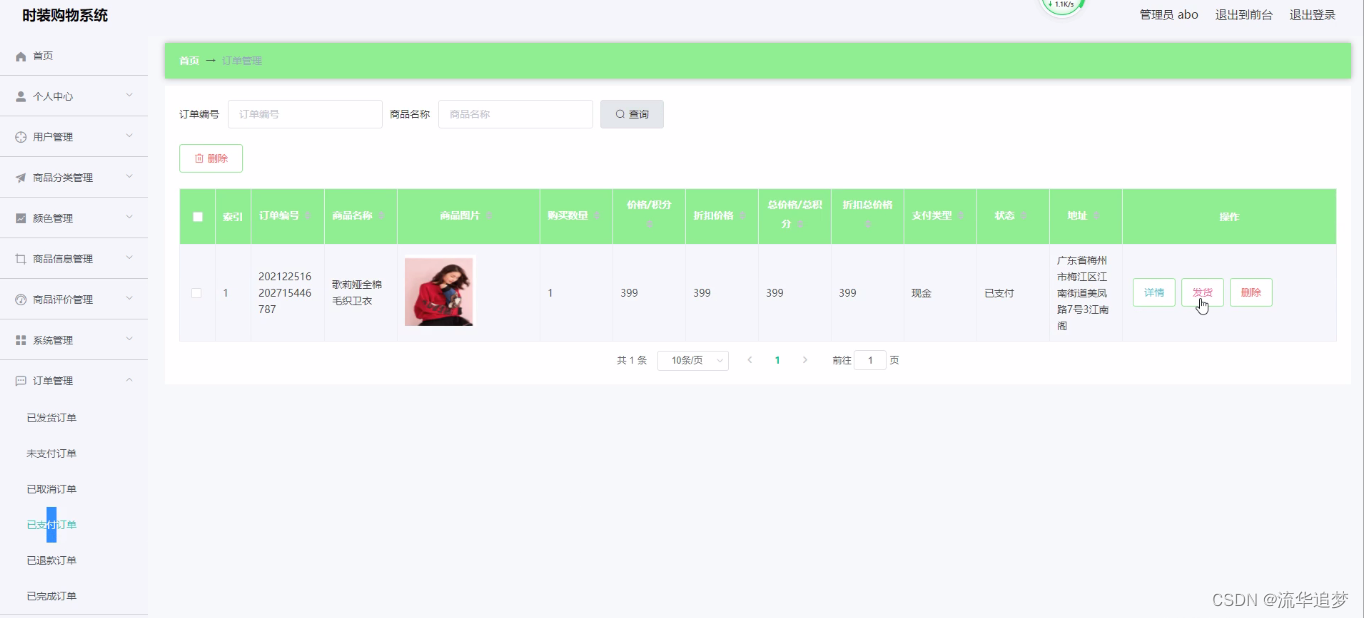The image size is (1364, 618).
Task: Click the 共 1 条 total count text
Action: pyautogui.click(x=632, y=360)
